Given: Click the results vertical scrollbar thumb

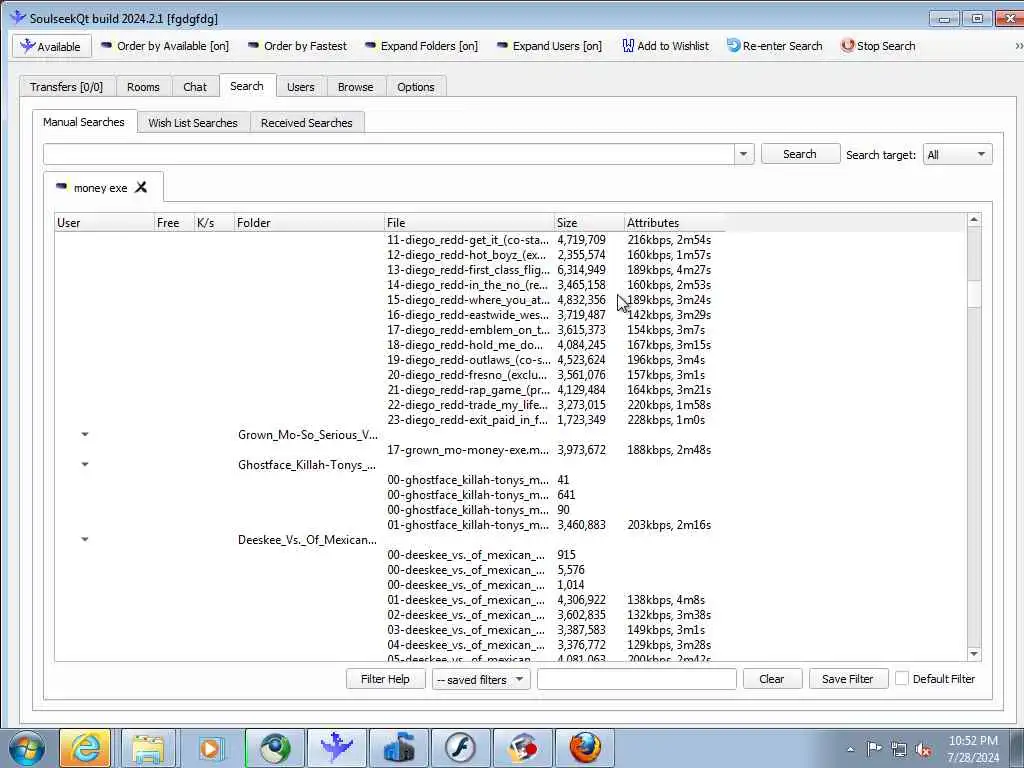Looking at the screenshot, I should pos(974,294).
